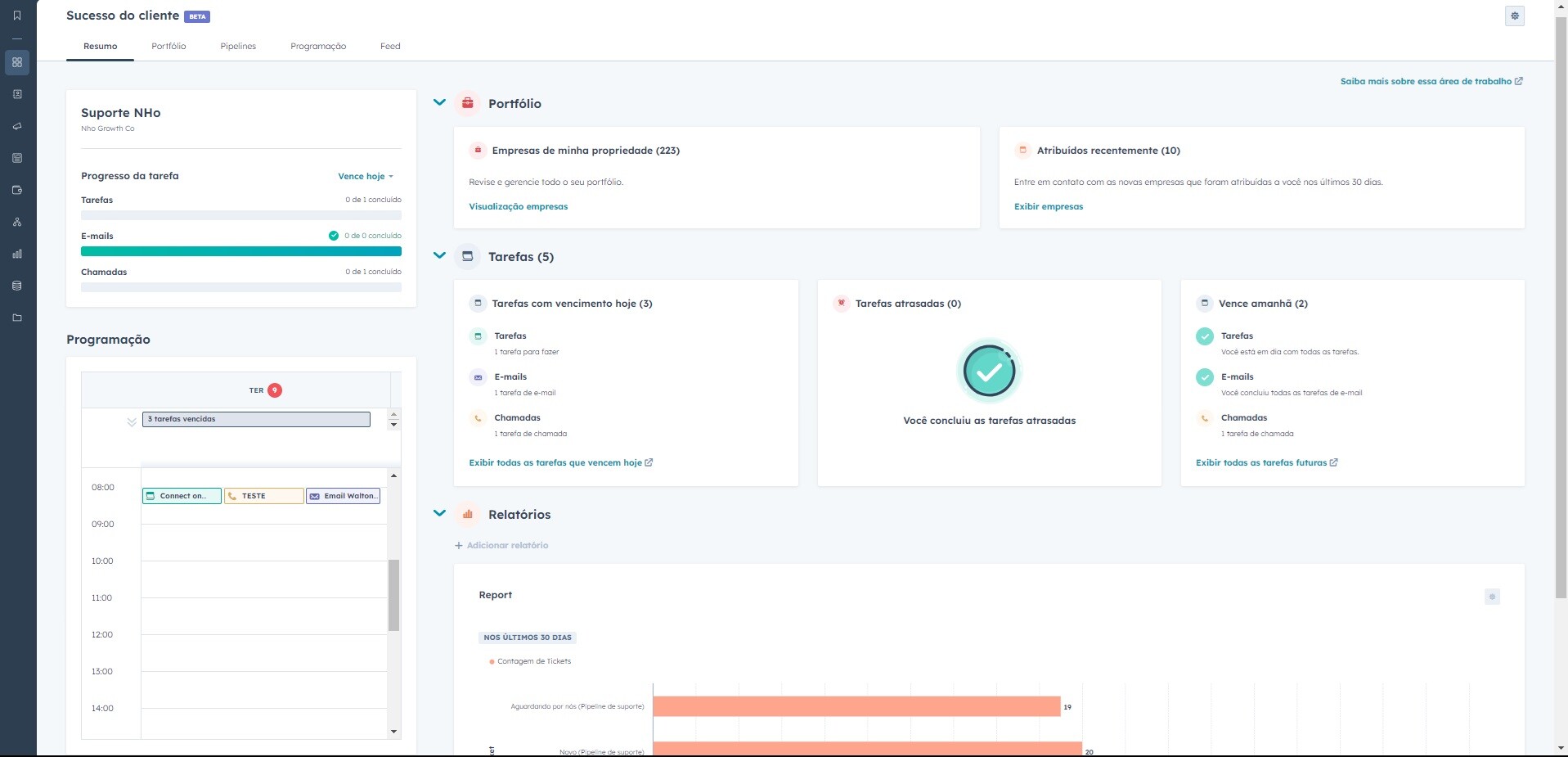Viewport: 1568px width, 757px height.
Task: Expand the overdue tasks double chevron
Action: (131, 422)
